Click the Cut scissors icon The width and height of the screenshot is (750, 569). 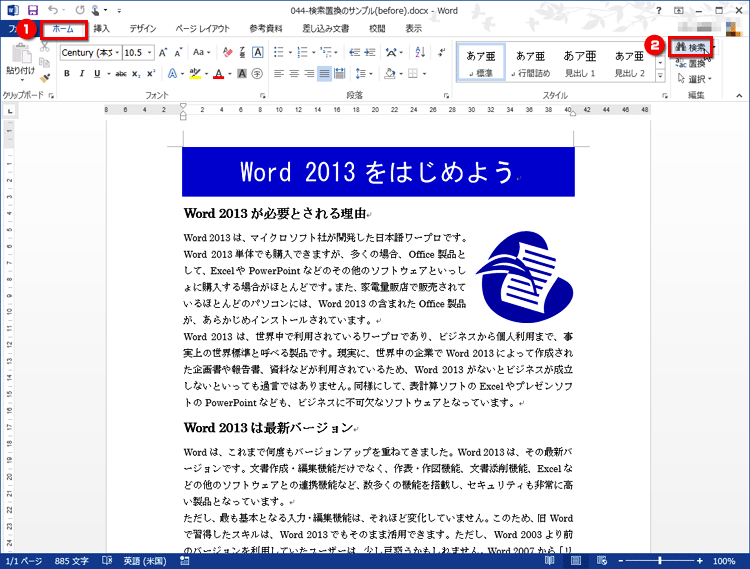(44, 47)
